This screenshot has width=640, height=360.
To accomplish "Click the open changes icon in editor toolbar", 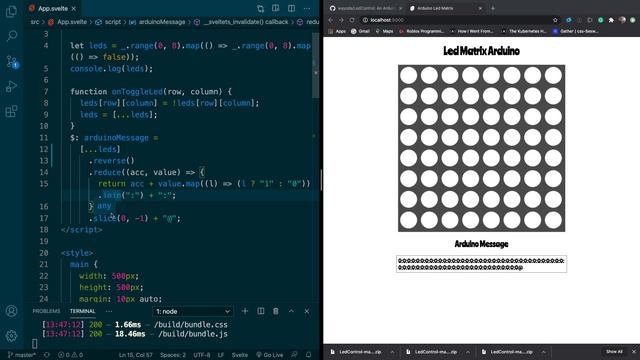I will pyautogui.click(x=260, y=8).
